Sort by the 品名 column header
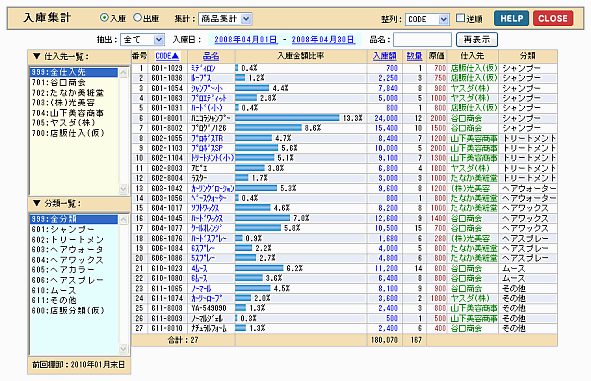 pyautogui.click(x=211, y=56)
